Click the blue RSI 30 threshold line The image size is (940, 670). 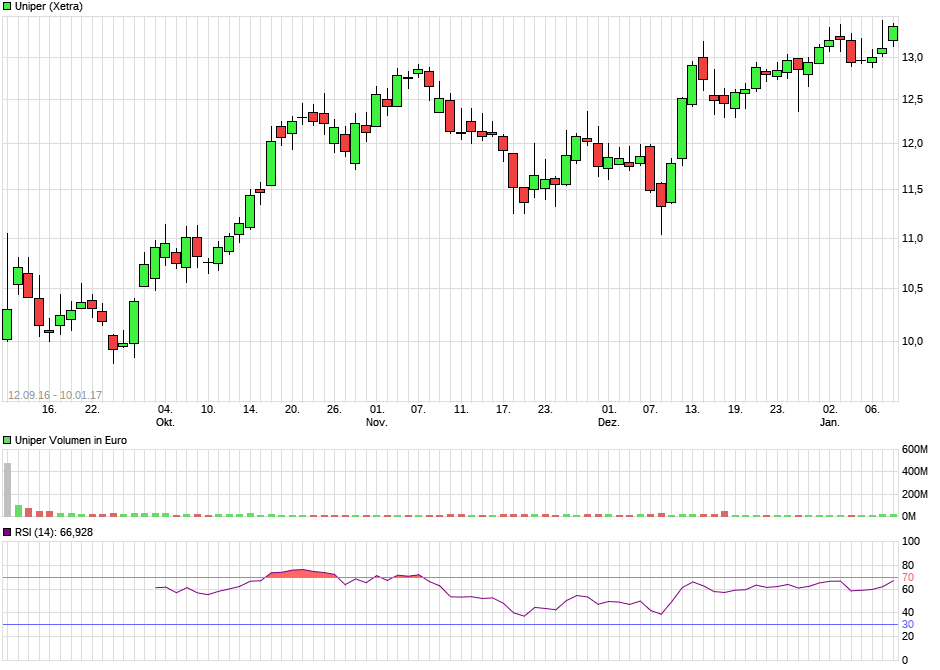click(x=450, y=622)
